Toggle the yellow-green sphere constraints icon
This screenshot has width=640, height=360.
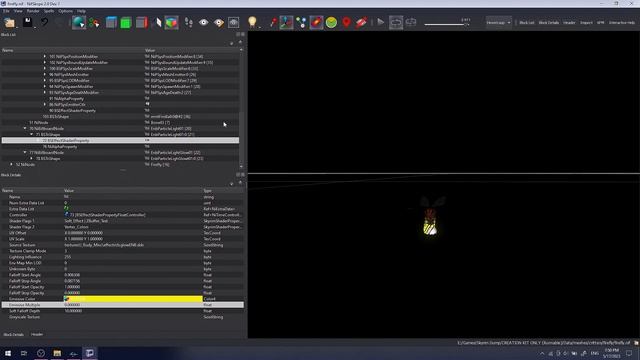[331, 22]
